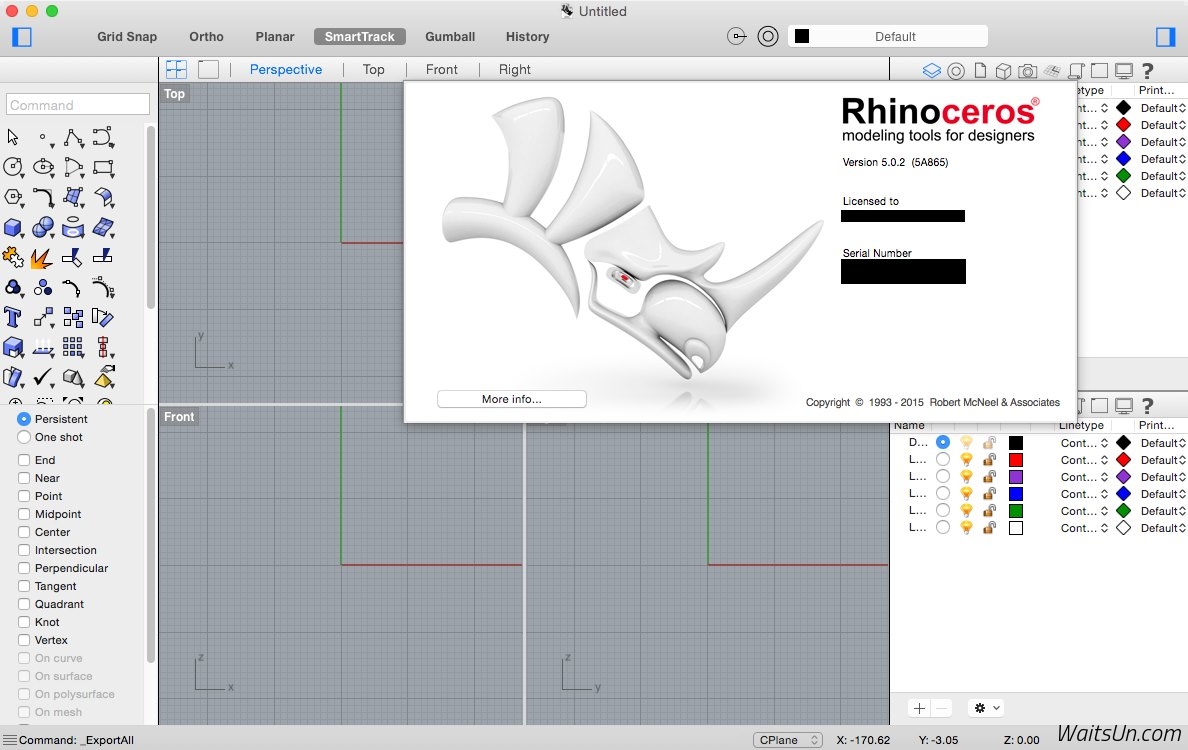
Task: Select the Circle tool
Action: pyautogui.click(x=14, y=168)
